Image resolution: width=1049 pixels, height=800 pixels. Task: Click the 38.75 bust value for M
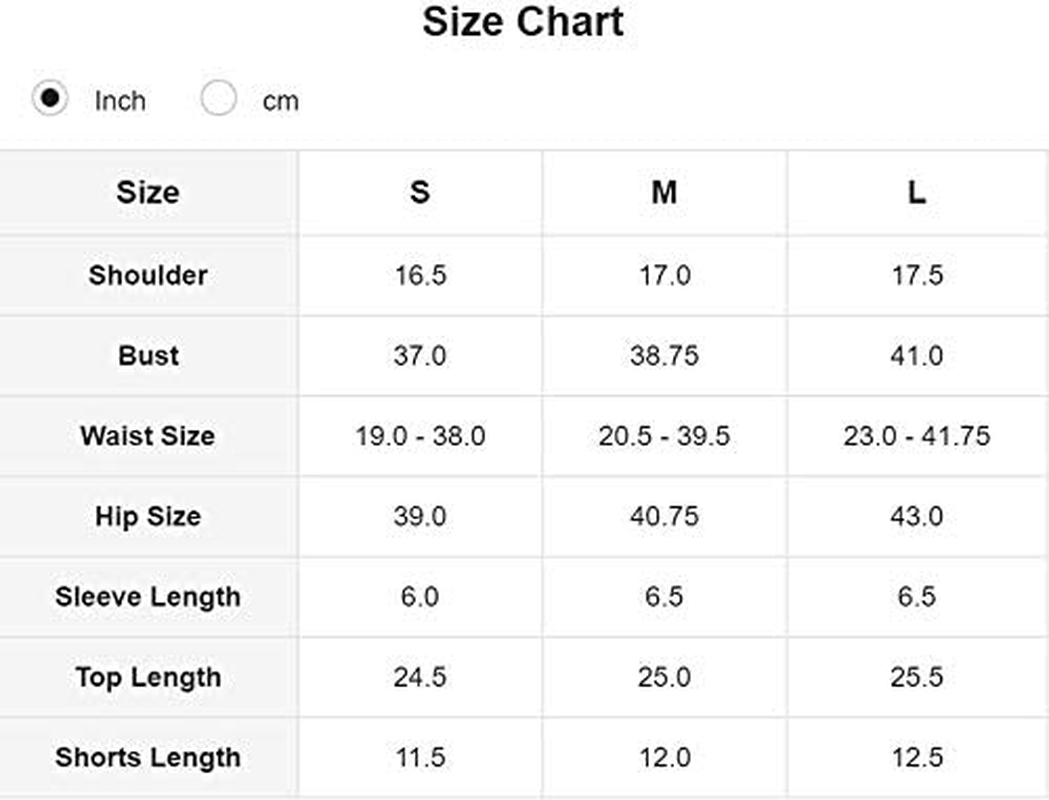[664, 355]
